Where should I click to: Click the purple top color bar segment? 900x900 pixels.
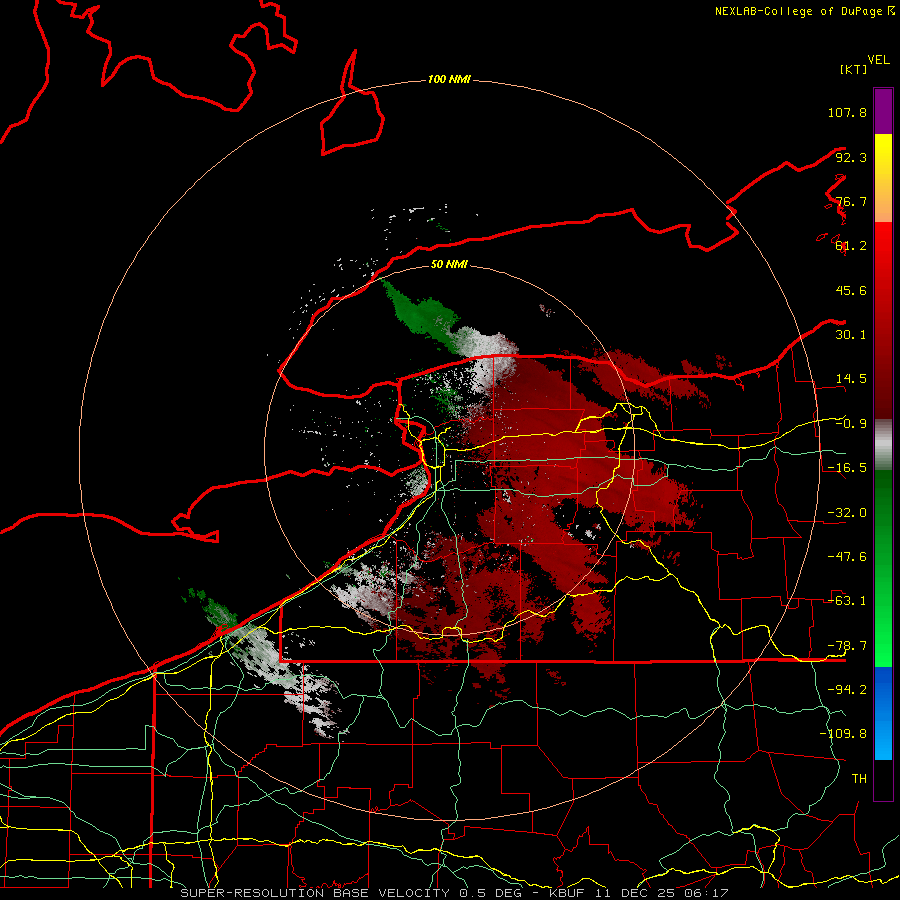[883, 111]
